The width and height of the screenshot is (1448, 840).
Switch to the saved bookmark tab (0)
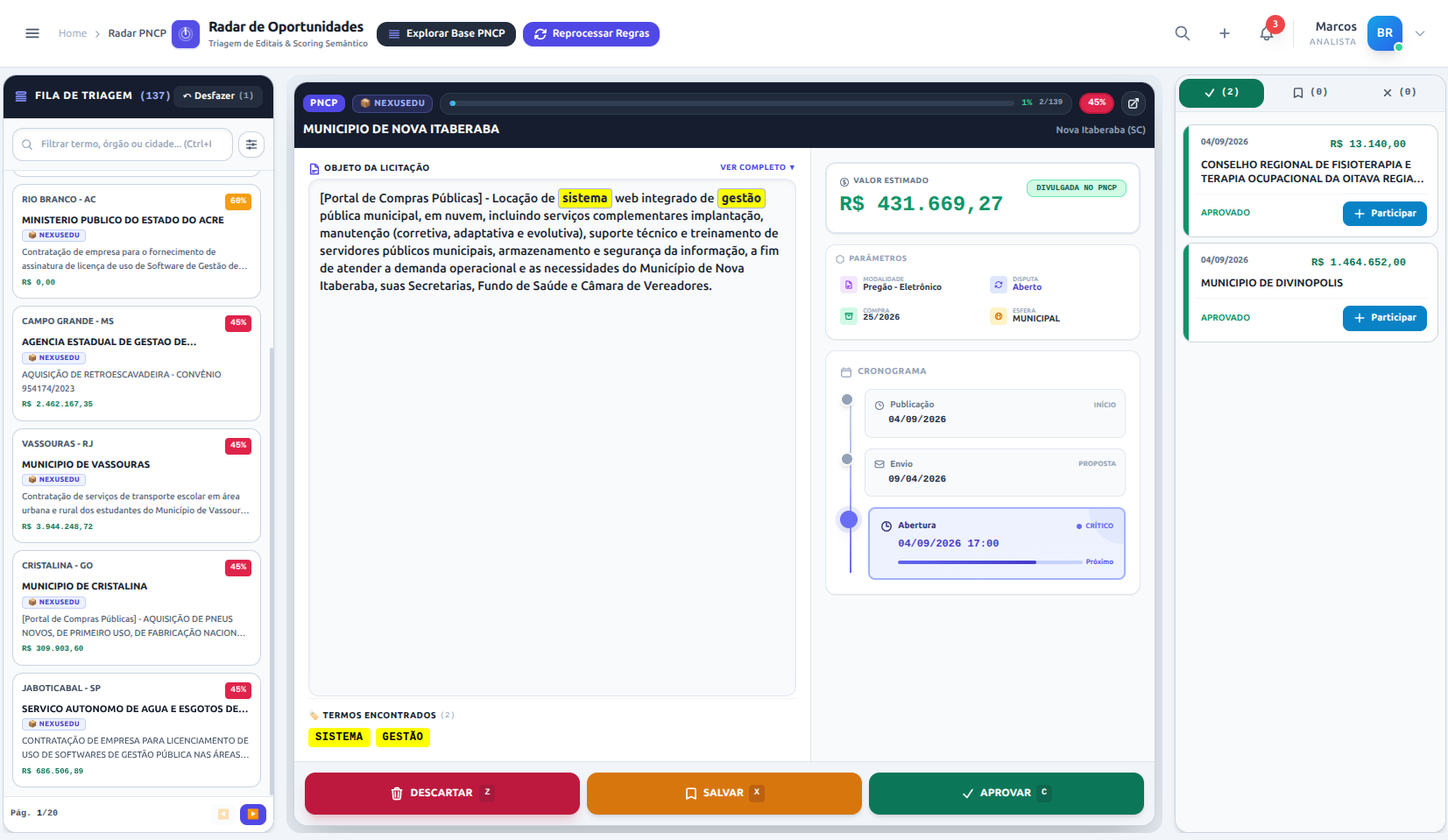tap(1310, 93)
